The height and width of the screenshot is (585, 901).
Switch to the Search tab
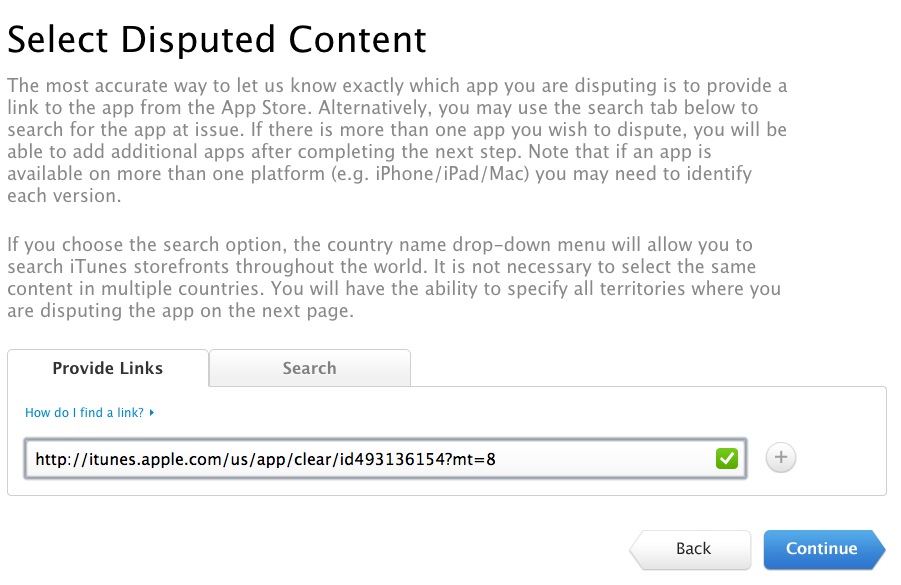coord(310,368)
